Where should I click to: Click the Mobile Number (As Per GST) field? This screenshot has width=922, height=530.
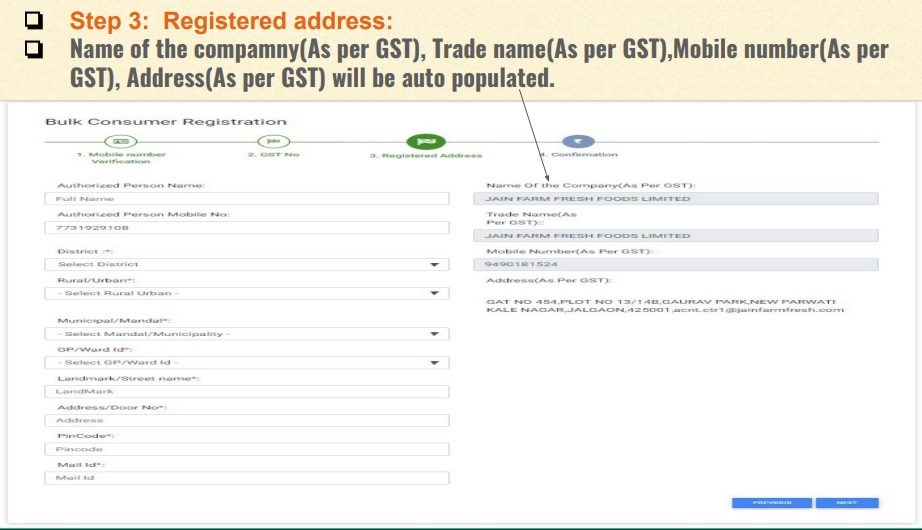tap(676, 264)
